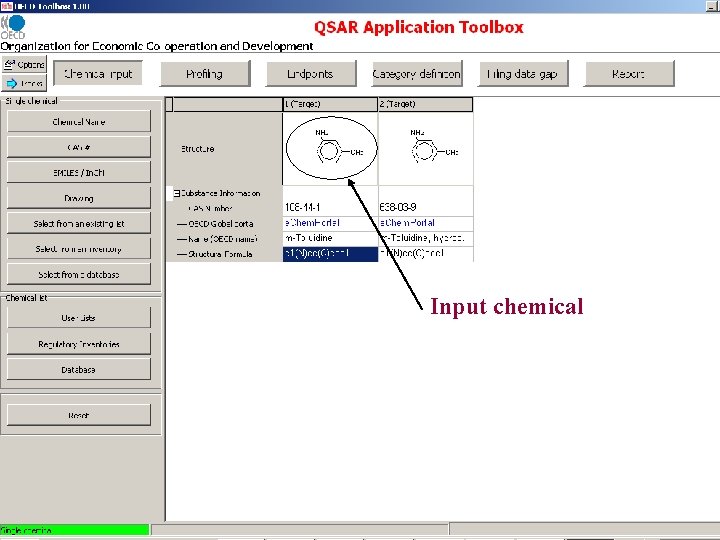The height and width of the screenshot is (540, 720).
Task: Select structure formula cell of target 2
Action: [426, 253]
